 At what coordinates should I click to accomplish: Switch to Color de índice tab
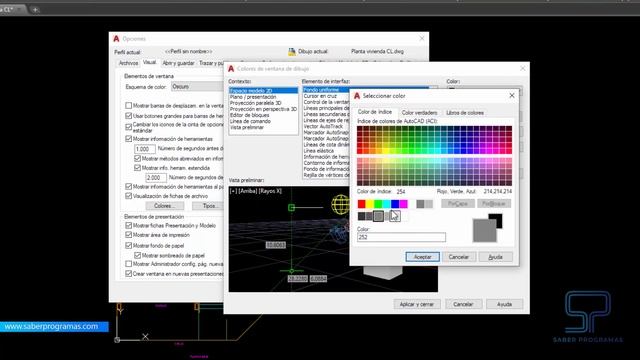(375, 112)
